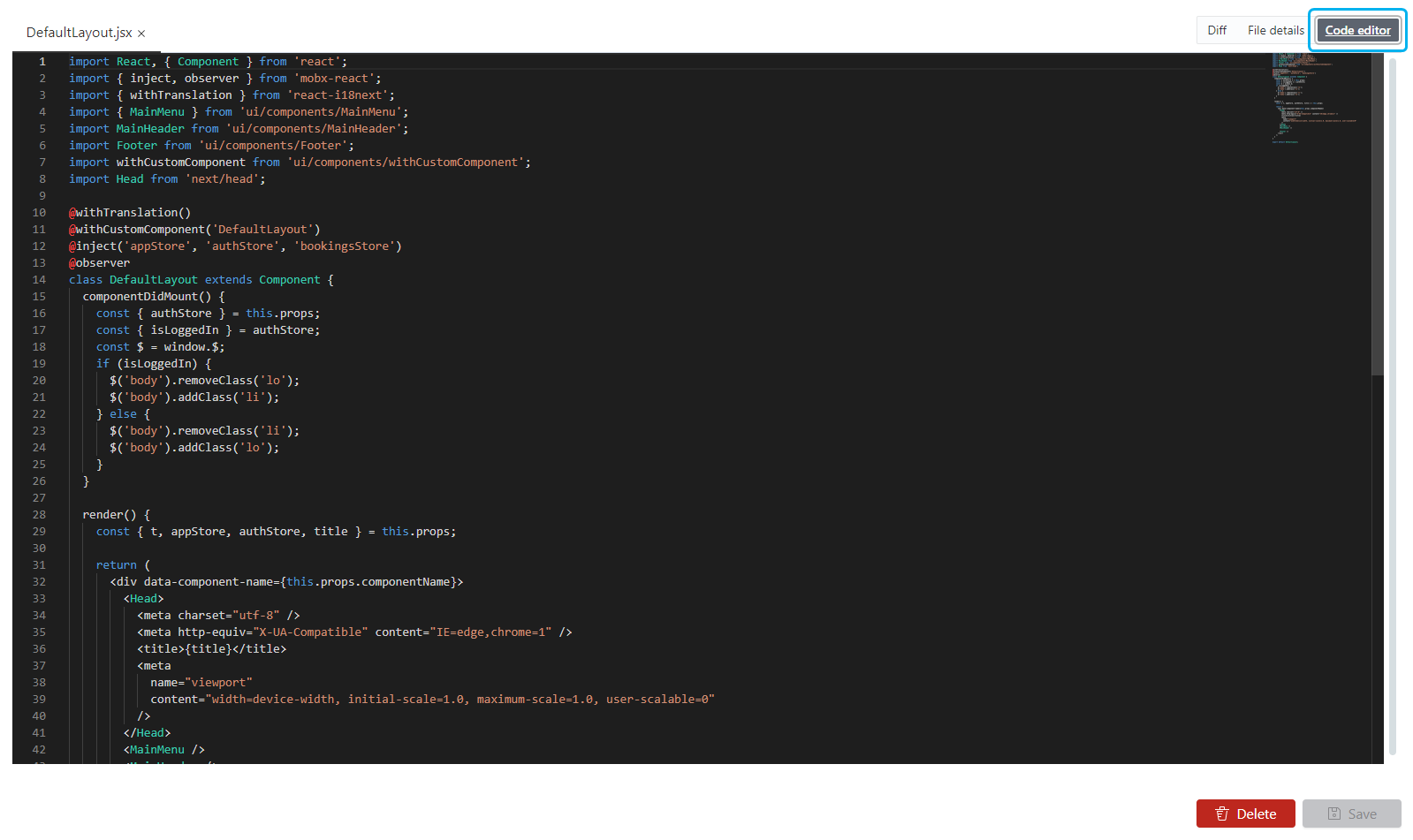Viewport: 1413px width, 840px height.
Task: Switch to the Code editor tab
Action: (x=1357, y=30)
